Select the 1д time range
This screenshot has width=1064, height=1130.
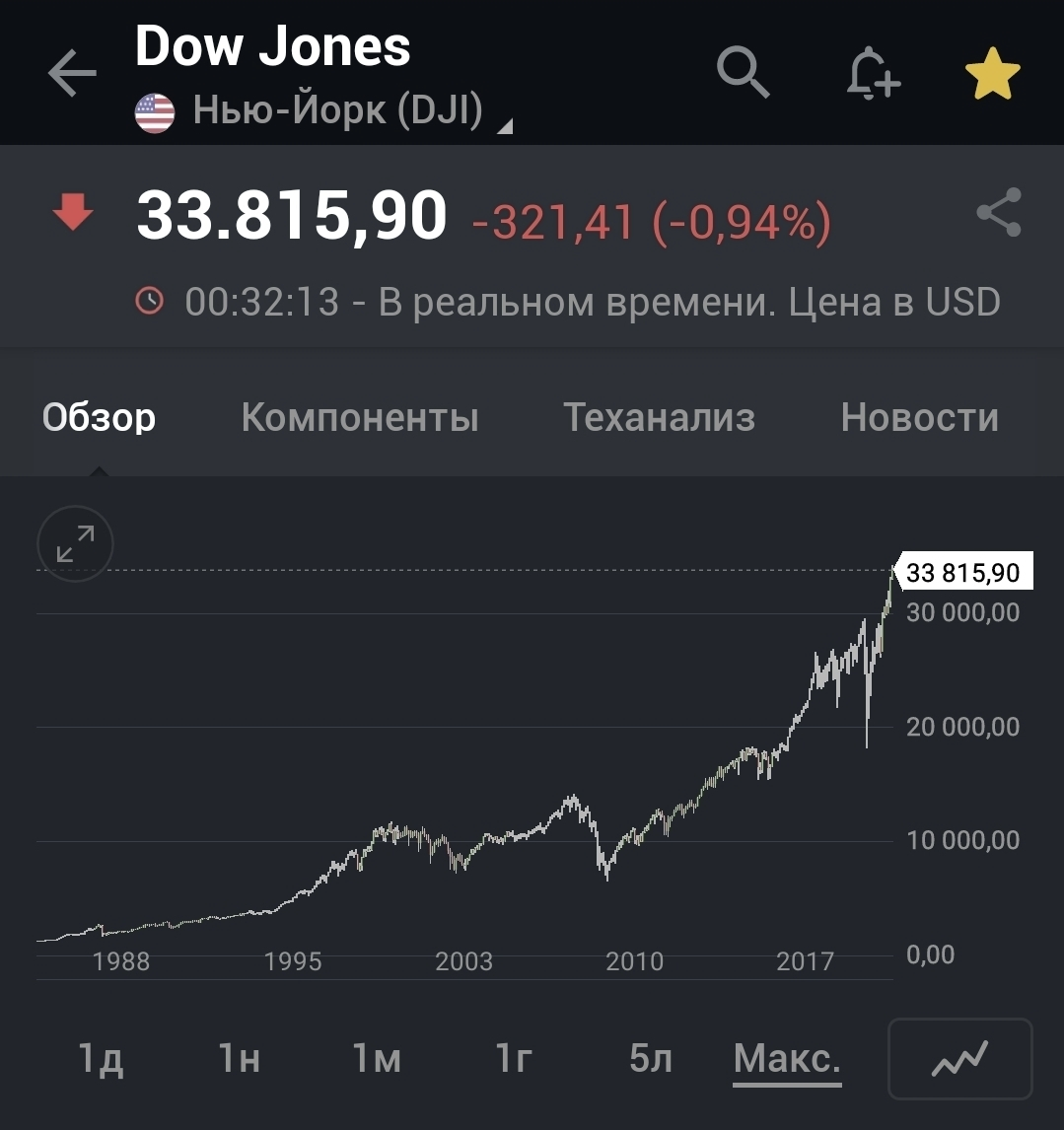coord(101,1059)
